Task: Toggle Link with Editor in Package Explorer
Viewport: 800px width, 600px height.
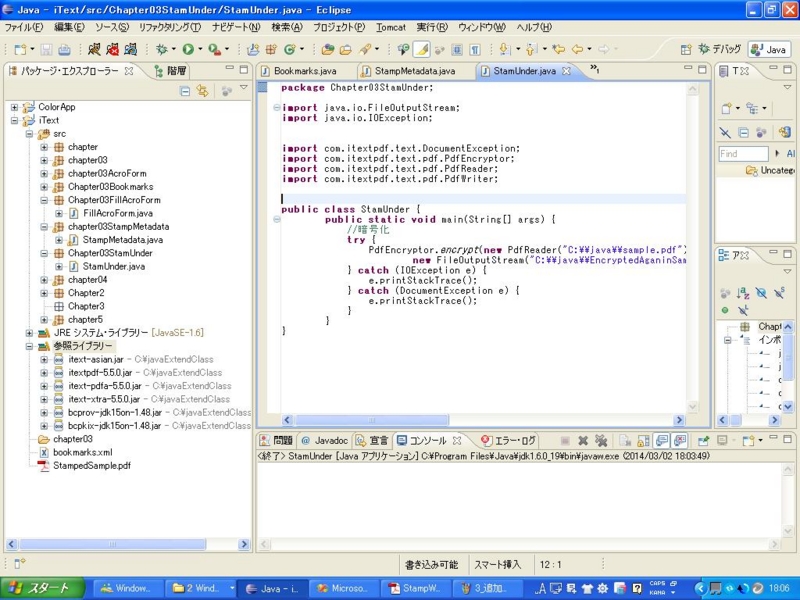Action: pyautogui.click(x=203, y=91)
